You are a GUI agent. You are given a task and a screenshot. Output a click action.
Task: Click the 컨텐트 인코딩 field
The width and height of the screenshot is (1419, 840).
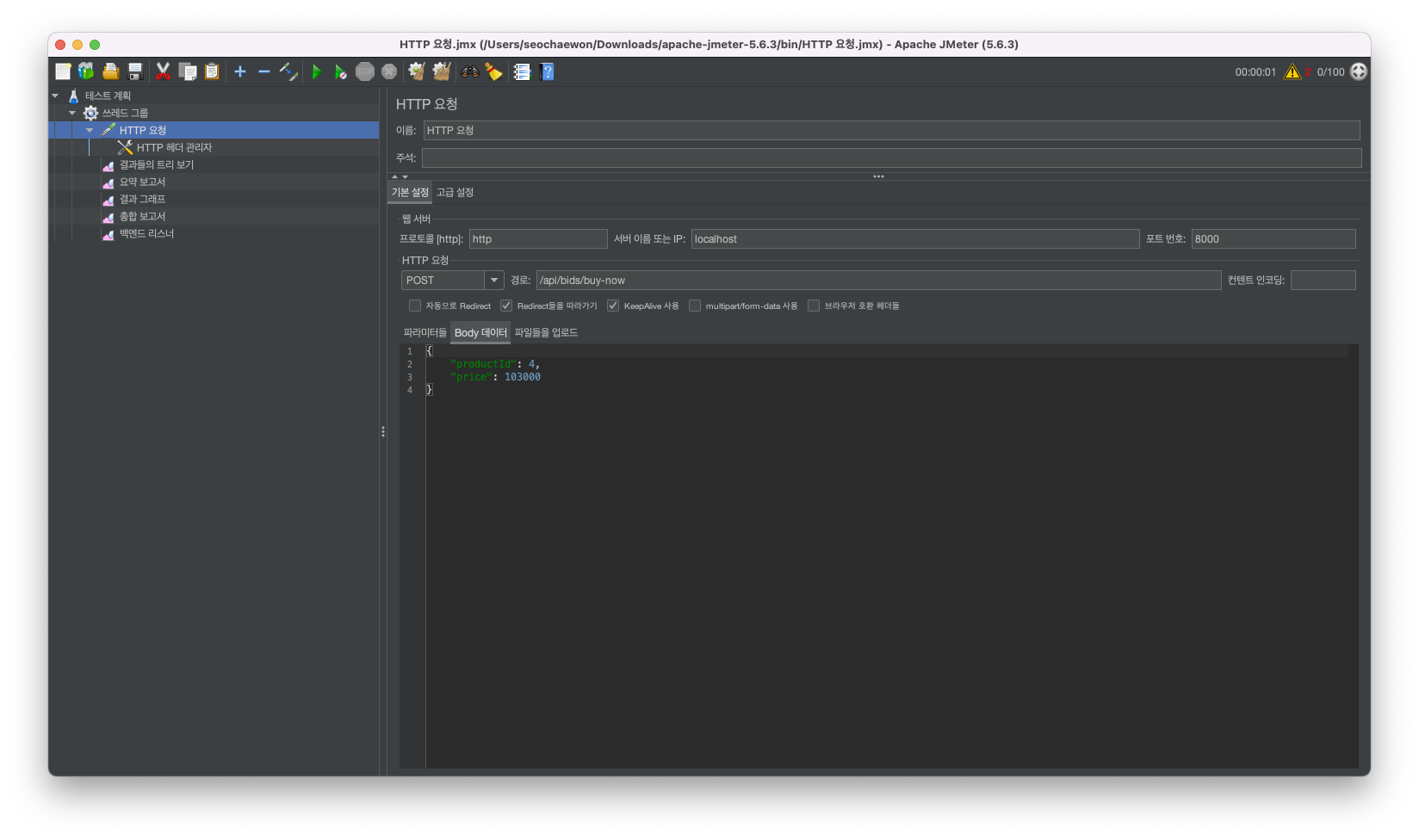click(1323, 280)
